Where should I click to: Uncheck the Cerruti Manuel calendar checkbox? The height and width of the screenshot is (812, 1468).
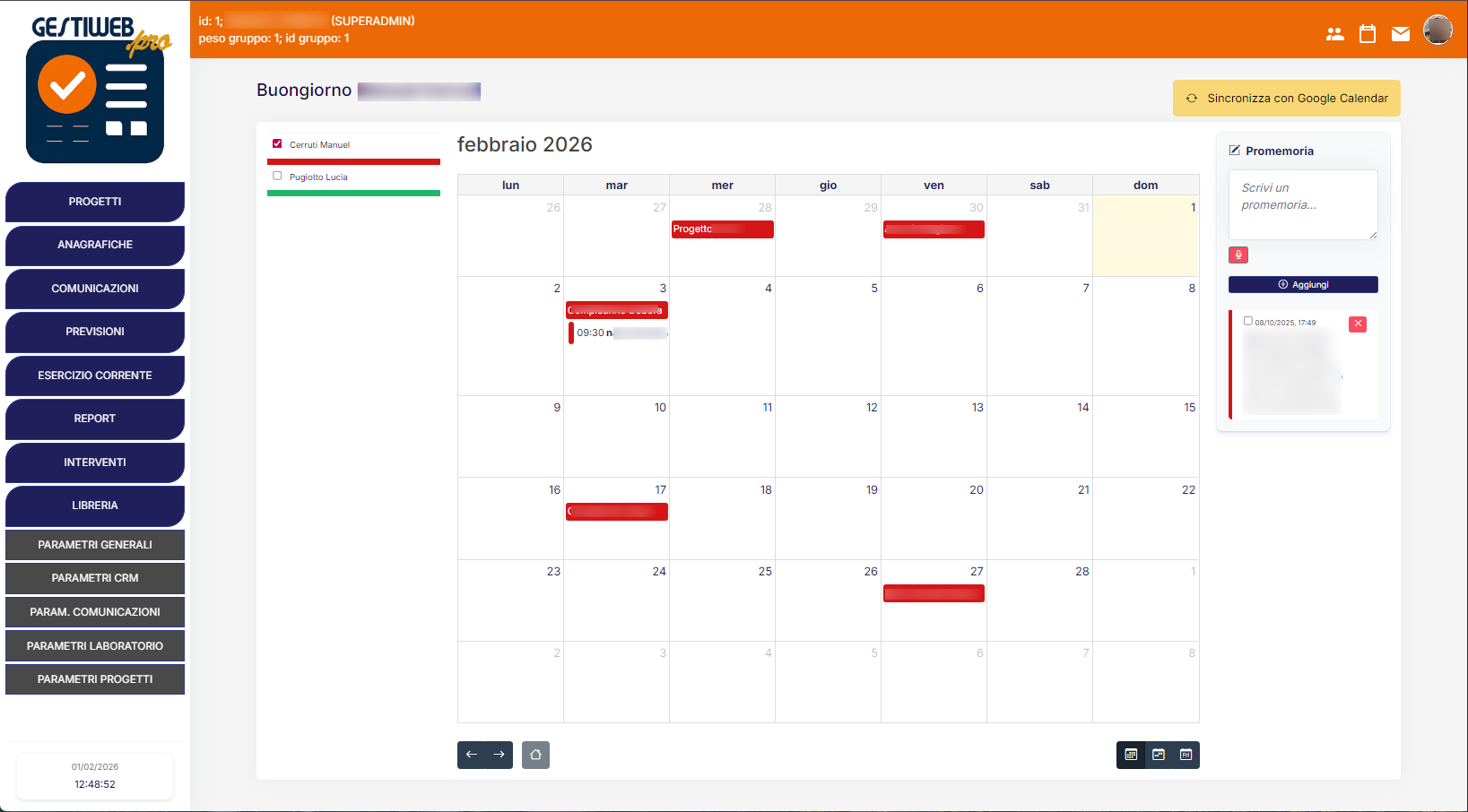(277, 143)
